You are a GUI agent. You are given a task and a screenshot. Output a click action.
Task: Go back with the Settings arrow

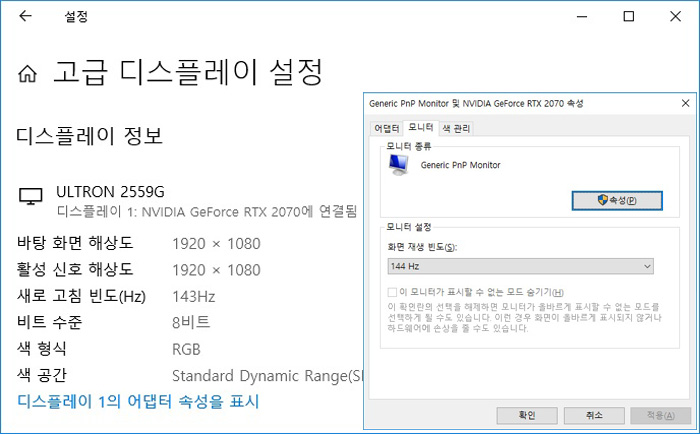25,16
